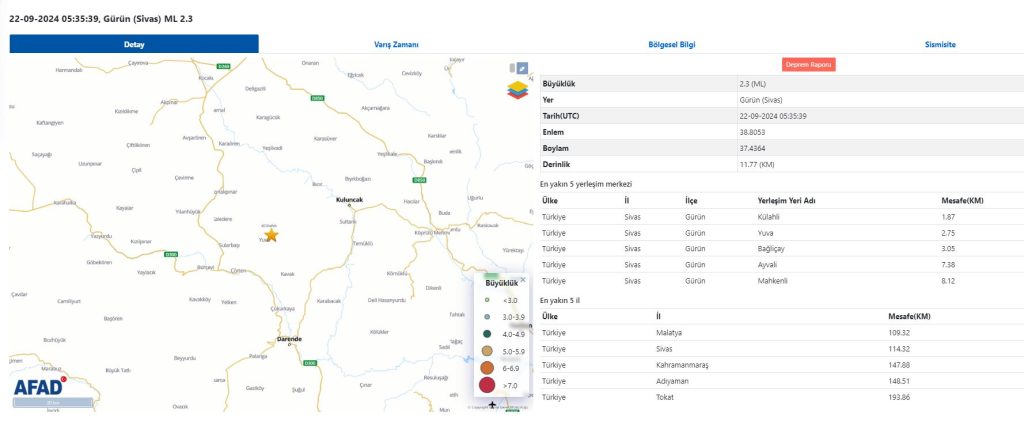
Task: Click the tan 5.0-5.9 magnitude circle
Action: pyautogui.click(x=487, y=351)
